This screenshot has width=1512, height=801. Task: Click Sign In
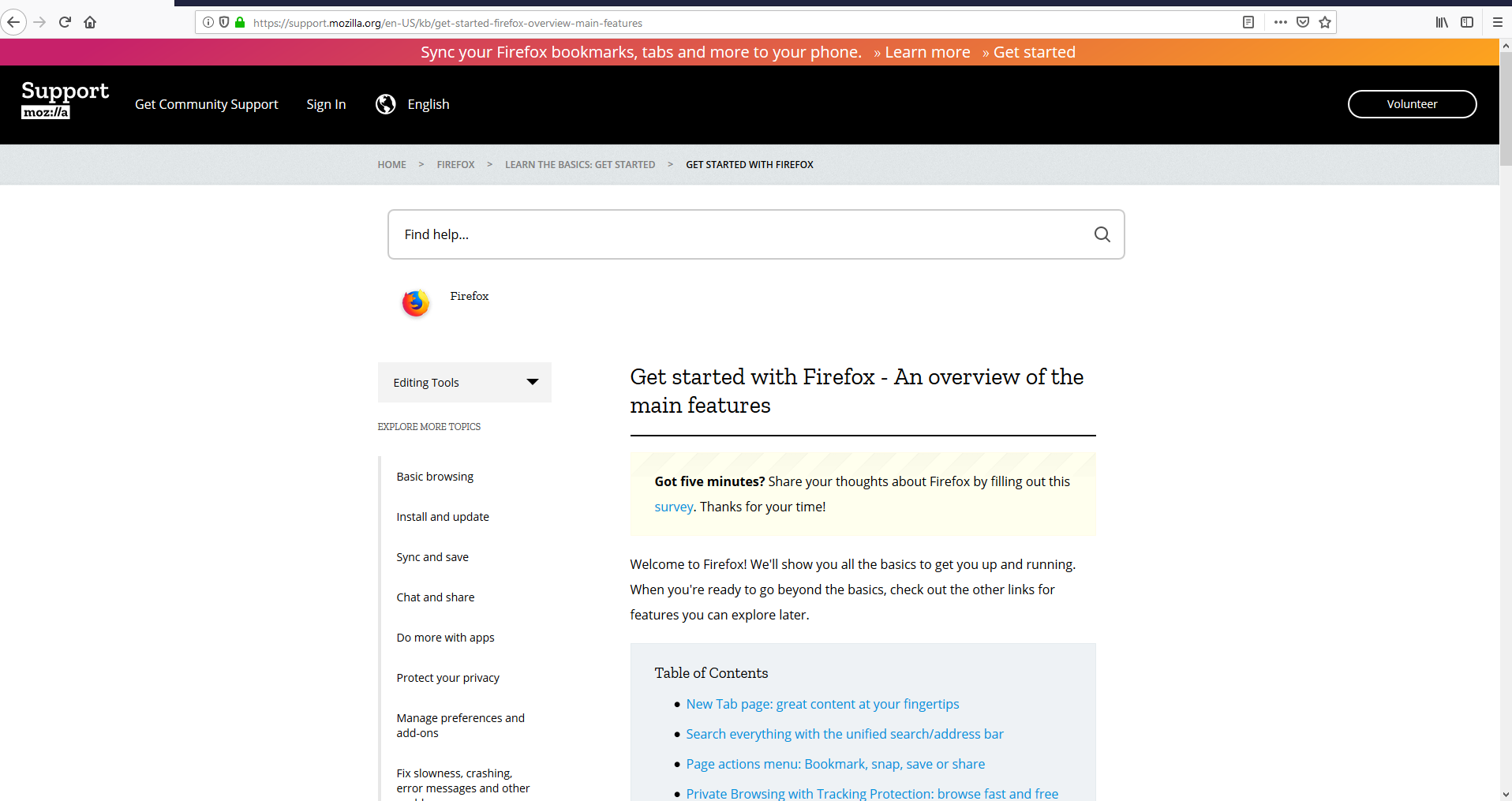click(326, 104)
